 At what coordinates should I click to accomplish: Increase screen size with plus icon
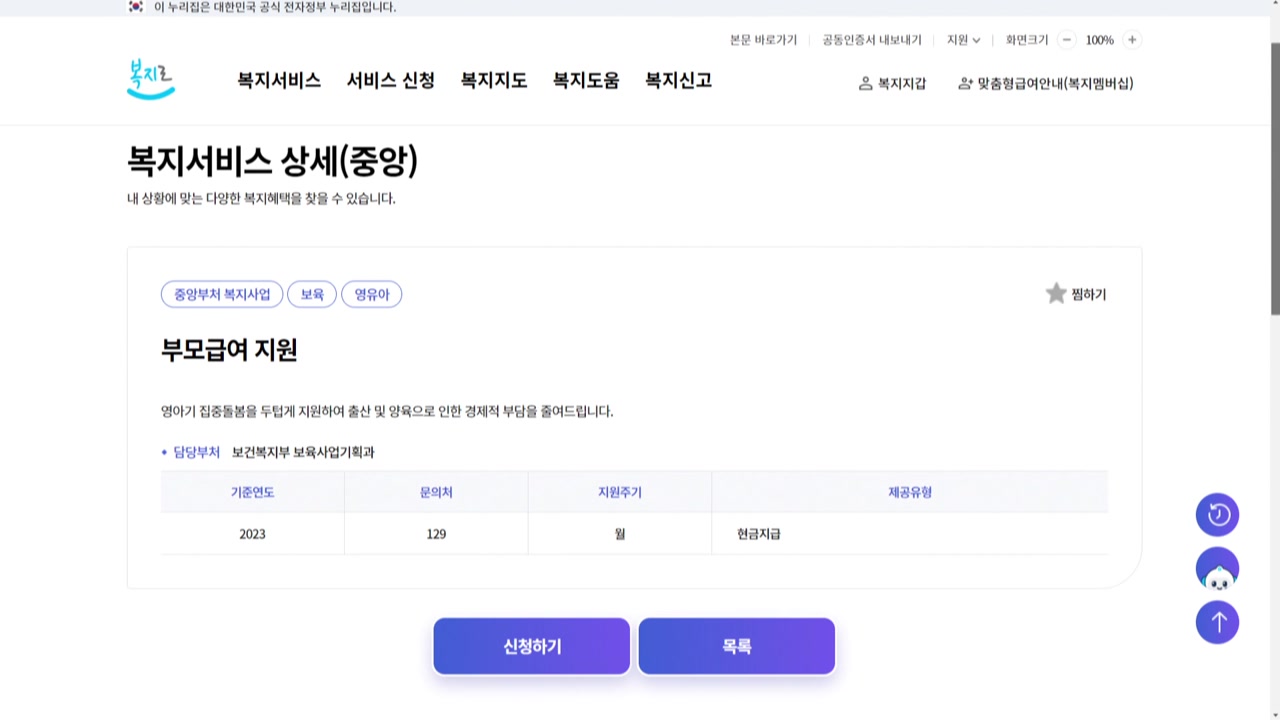[1131, 40]
